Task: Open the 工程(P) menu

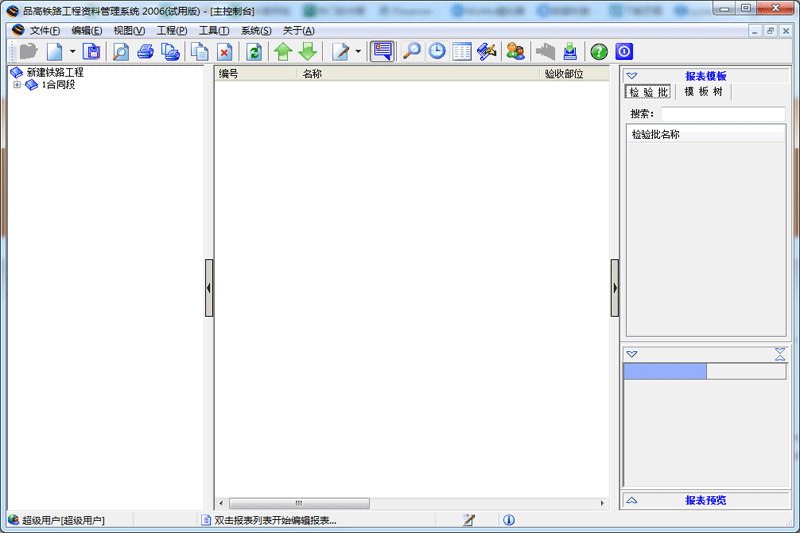Action: (x=171, y=31)
